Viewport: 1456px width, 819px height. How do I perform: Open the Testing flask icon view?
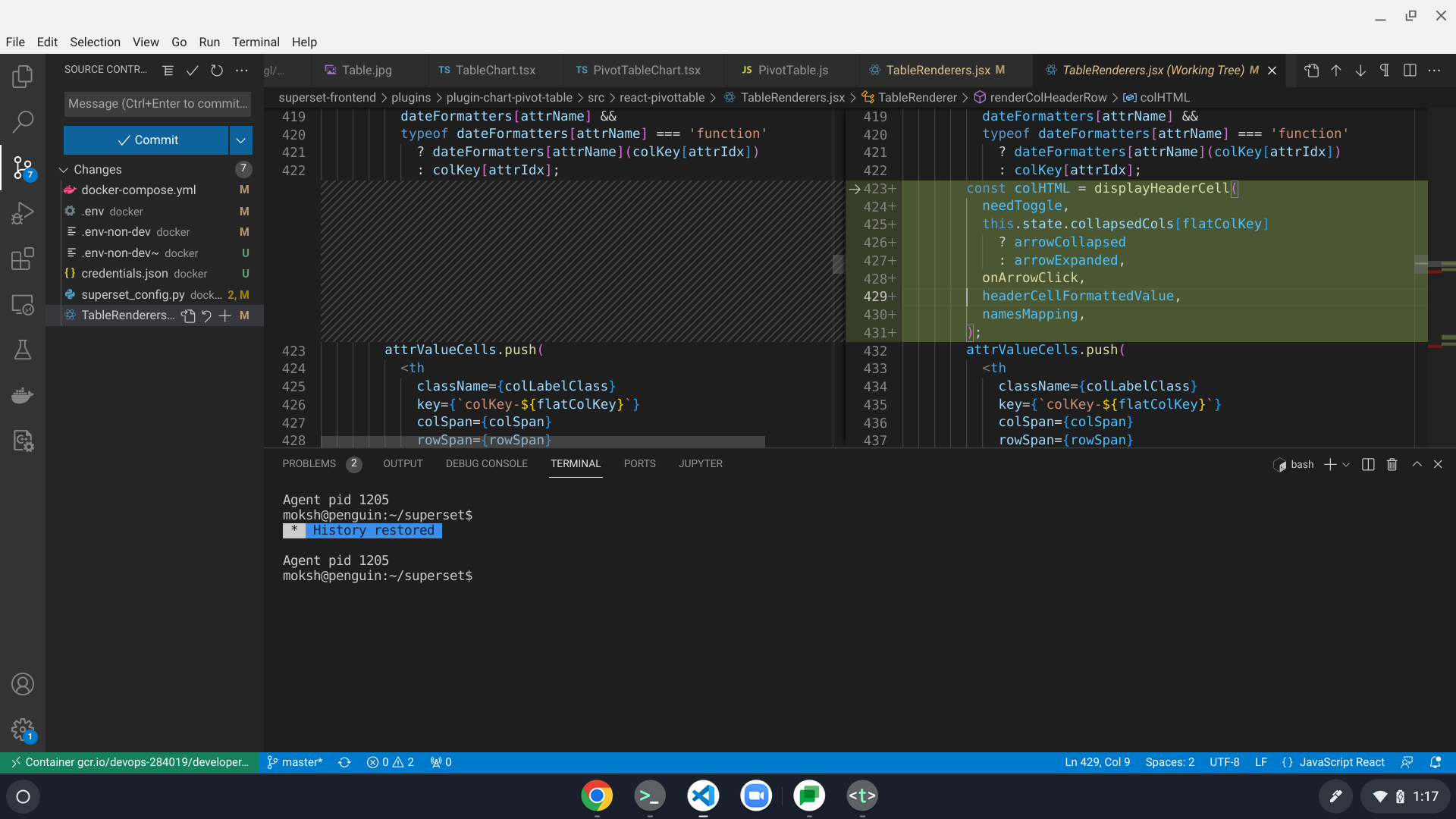23,350
